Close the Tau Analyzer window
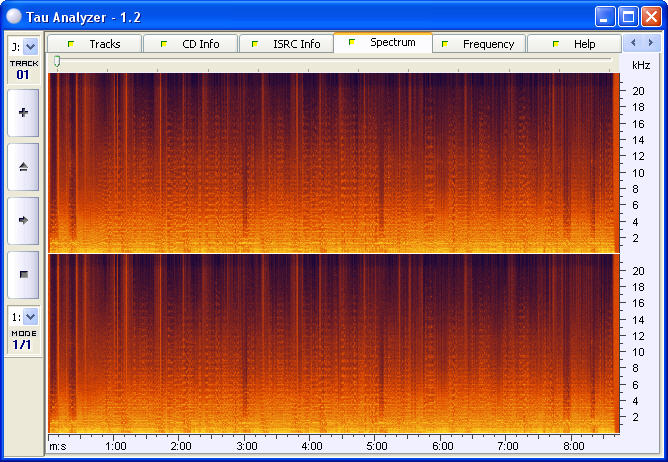This screenshot has height=462, width=668. [x=651, y=16]
